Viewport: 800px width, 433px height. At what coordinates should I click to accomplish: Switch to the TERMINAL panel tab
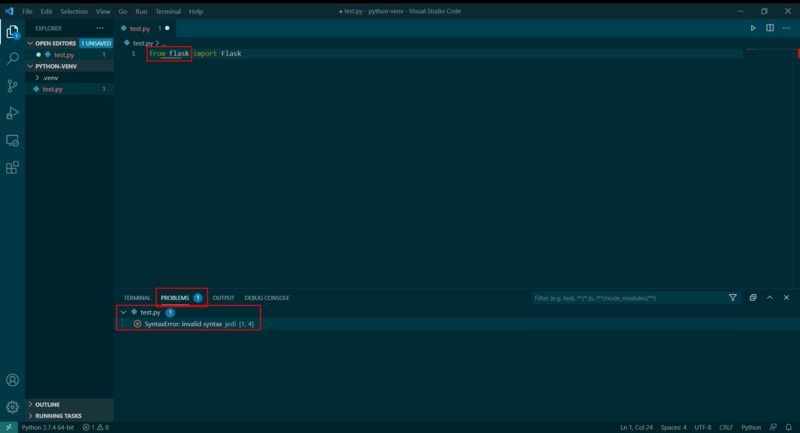(137, 298)
